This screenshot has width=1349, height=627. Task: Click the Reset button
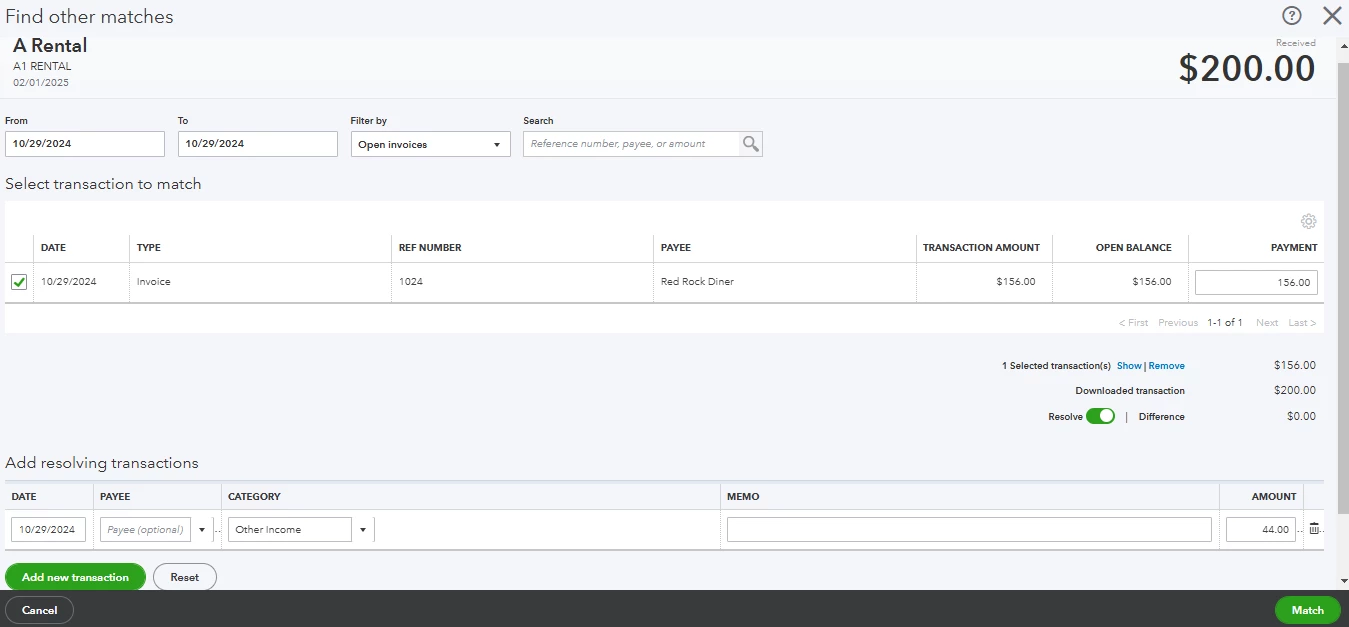click(x=184, y=577)
